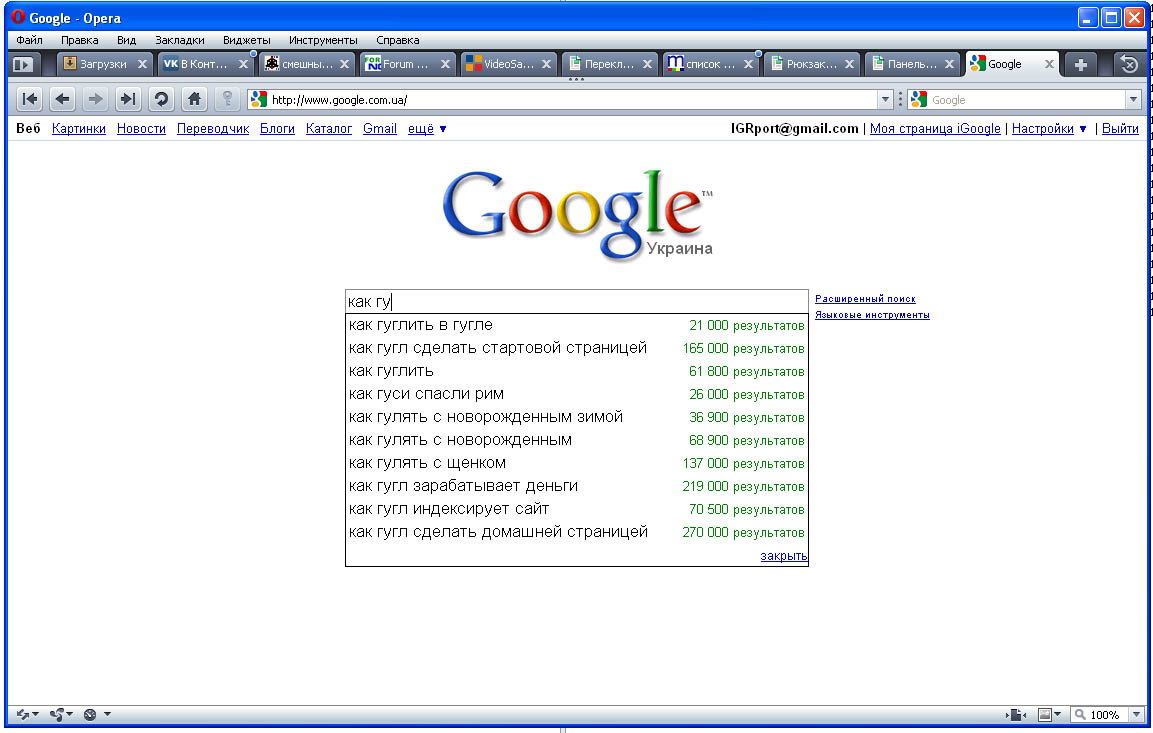Open the Картинки link in Google bar

click(x=79, y=128)
